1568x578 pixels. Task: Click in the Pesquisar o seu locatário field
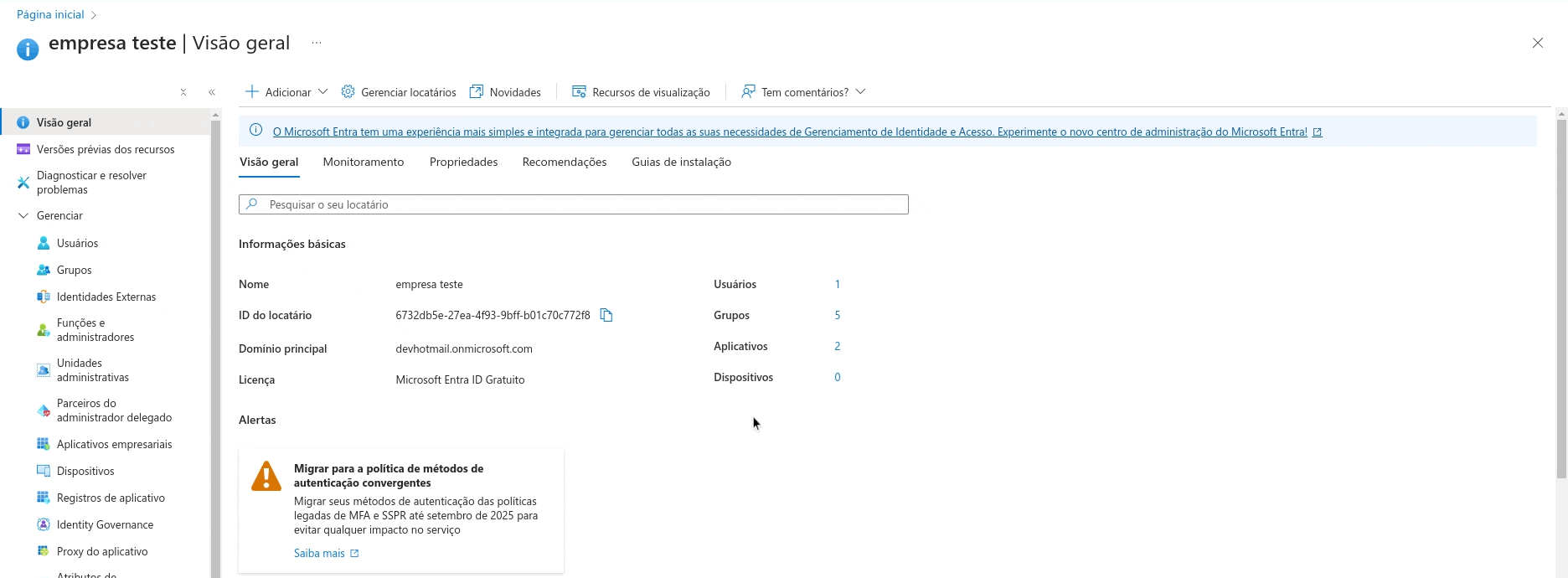574,204
